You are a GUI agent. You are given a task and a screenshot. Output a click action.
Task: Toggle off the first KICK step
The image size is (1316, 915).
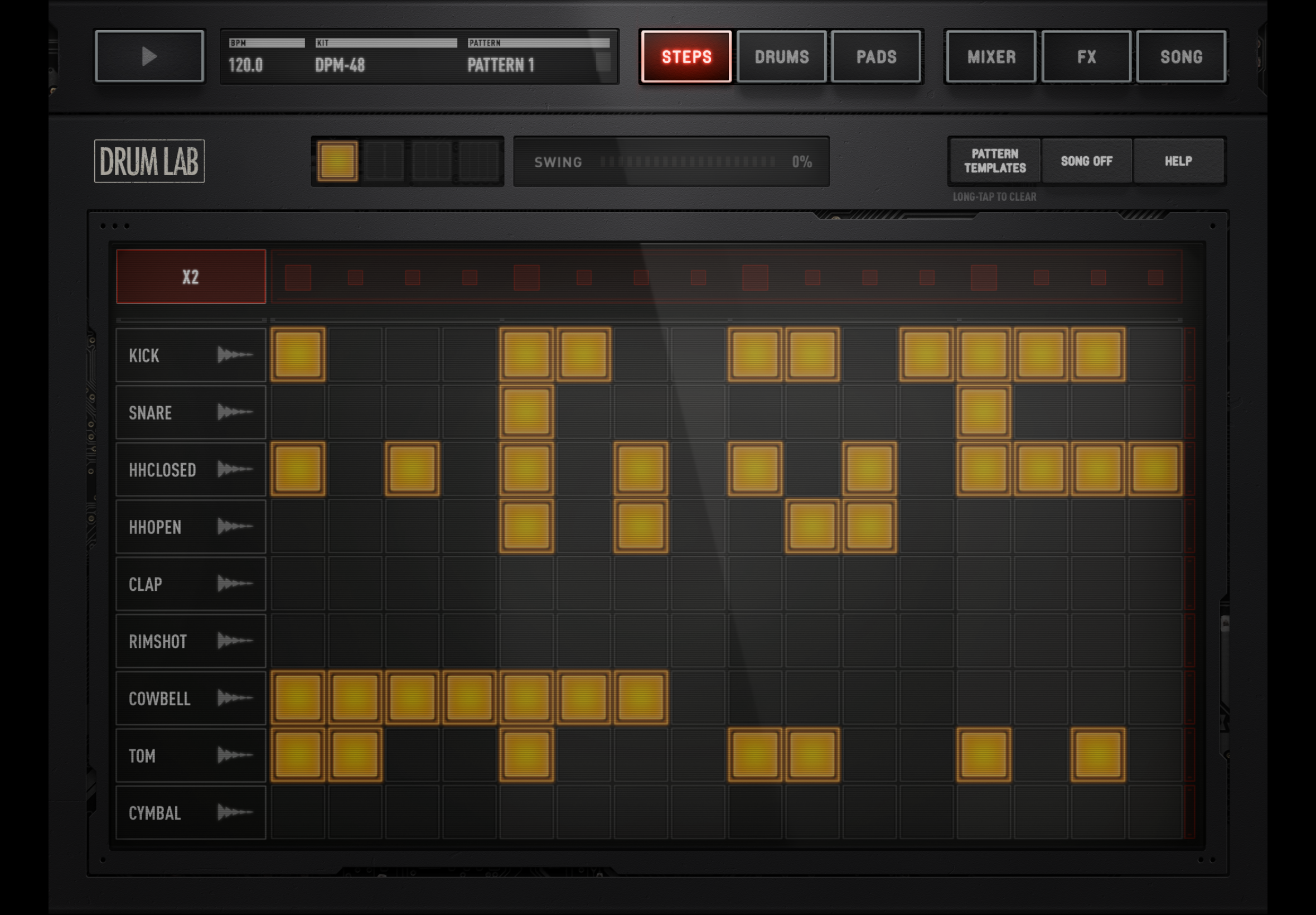298,355
